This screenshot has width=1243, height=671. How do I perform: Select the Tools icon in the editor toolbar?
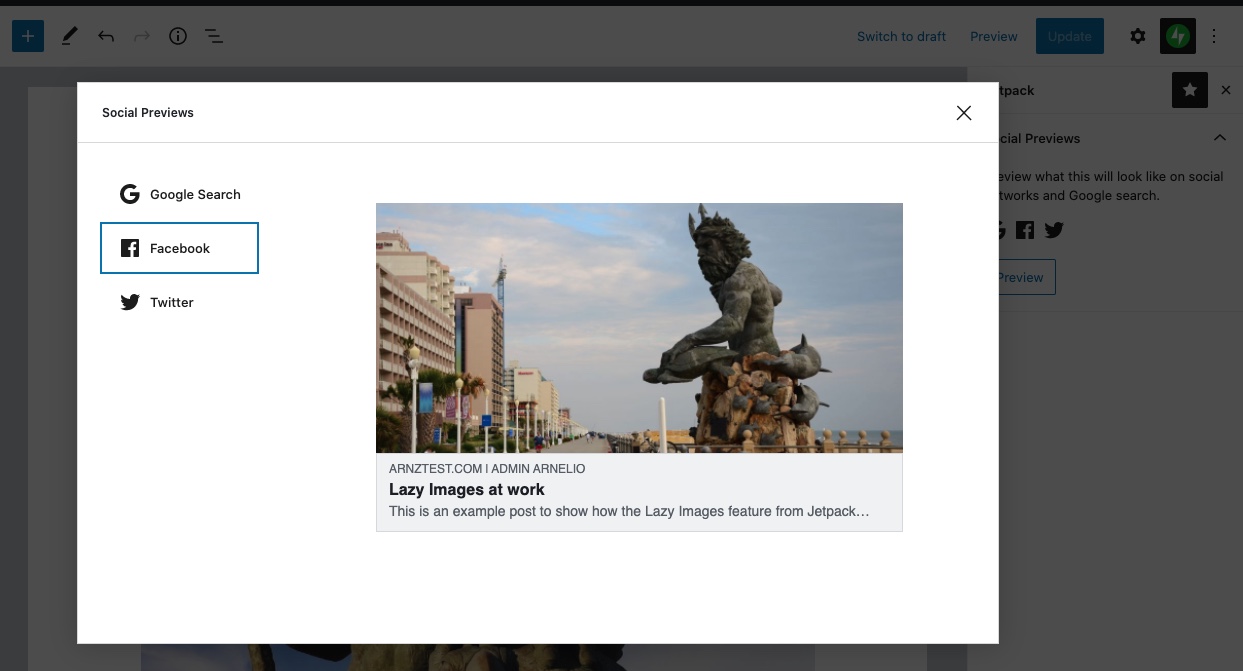69,35
